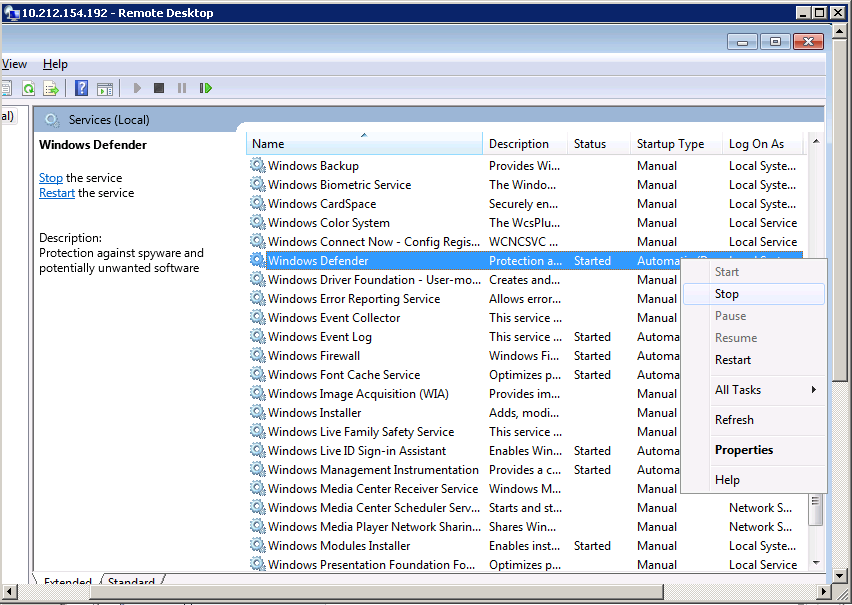Maximize the inner Services window
The image size is (852, 605).
(x=775, y=42)
